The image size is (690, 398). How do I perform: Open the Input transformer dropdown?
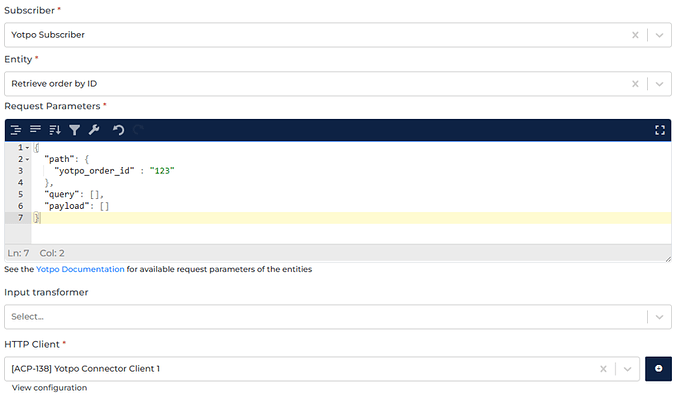[x=659, y=317]
